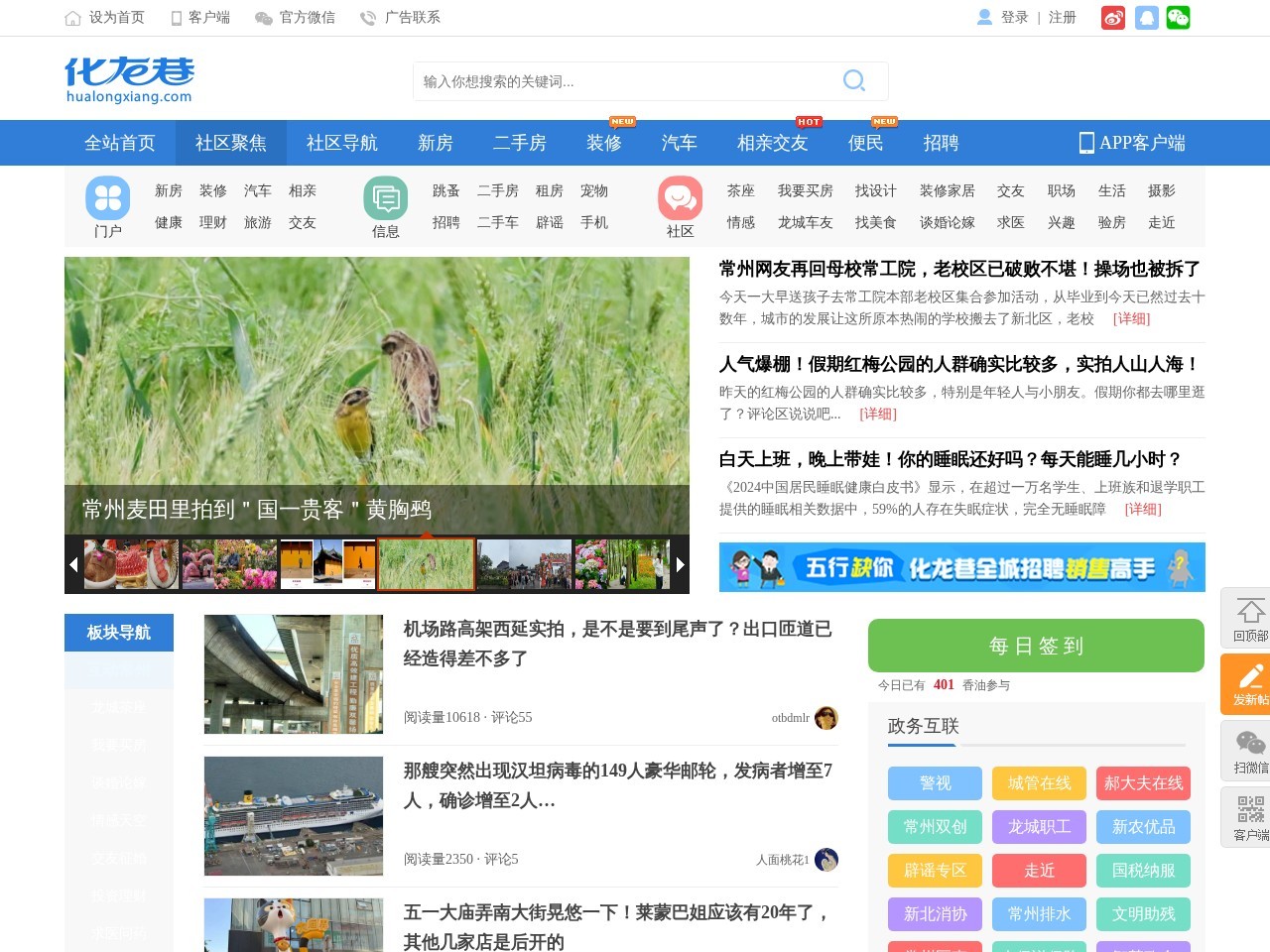The image size is (1270, 952).
Task: Open the 装修 nav tab
Action: pyautogui.click(x=604, y=143)
